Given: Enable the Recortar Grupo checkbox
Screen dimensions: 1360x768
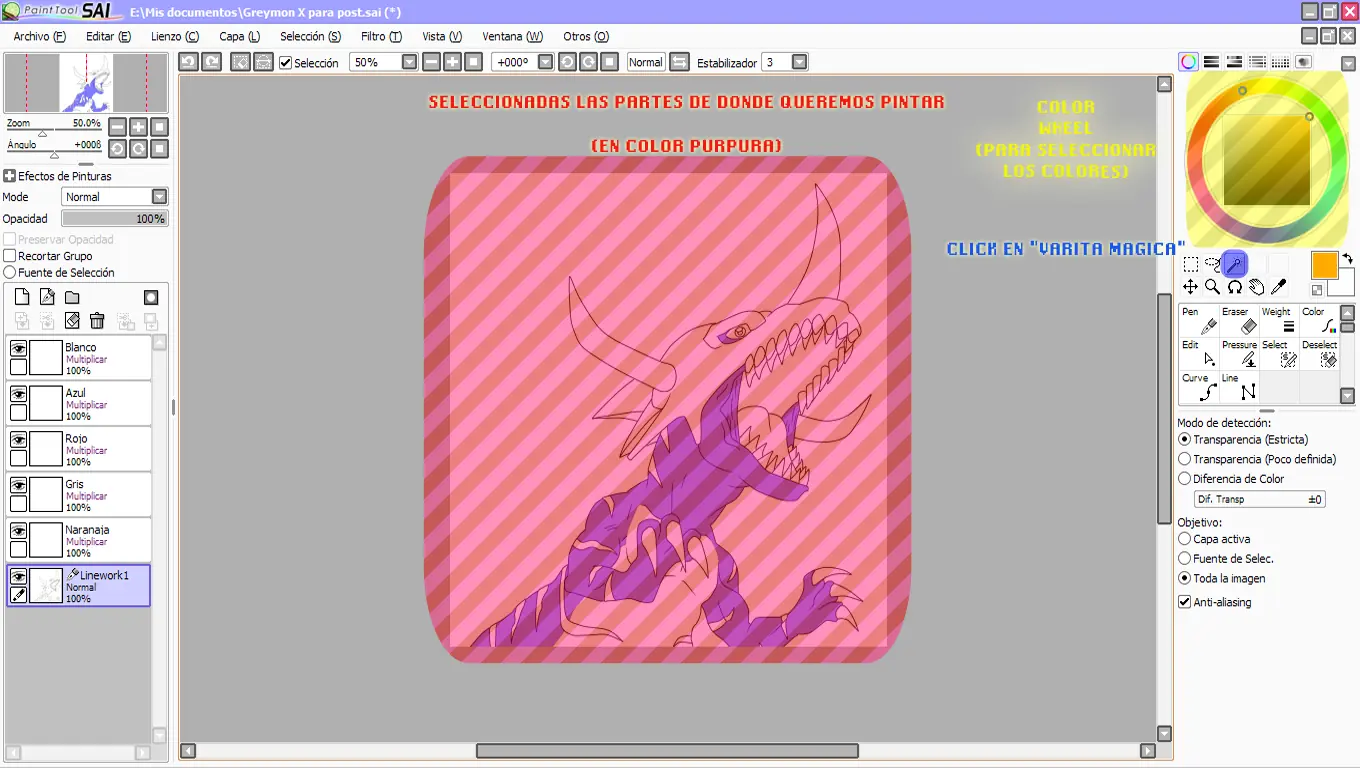Looking at the screenshot, I should [x=10, y=256].
